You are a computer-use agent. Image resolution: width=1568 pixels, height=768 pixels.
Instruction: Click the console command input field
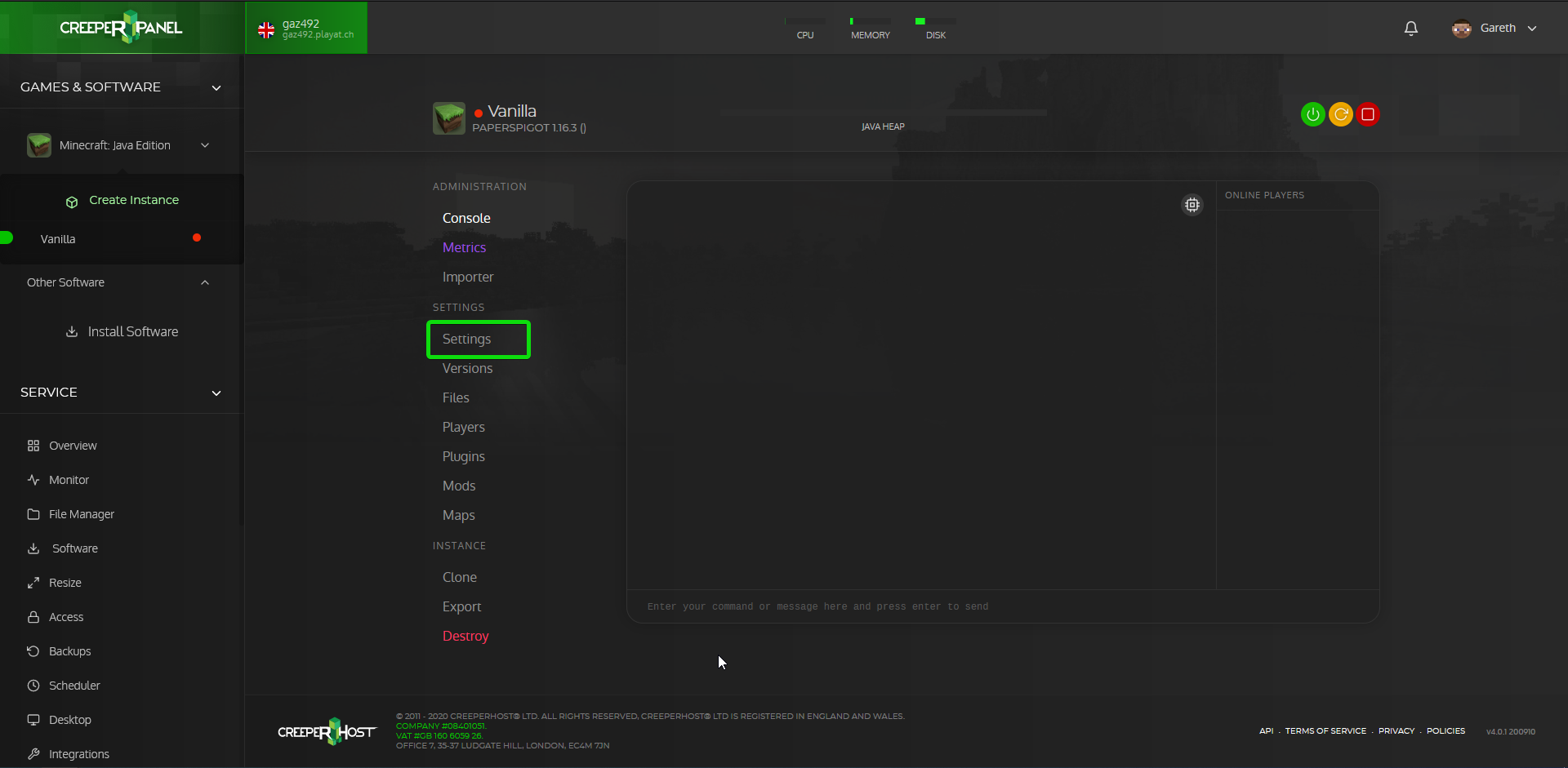pyautogui.click(x=1003, y=606)
